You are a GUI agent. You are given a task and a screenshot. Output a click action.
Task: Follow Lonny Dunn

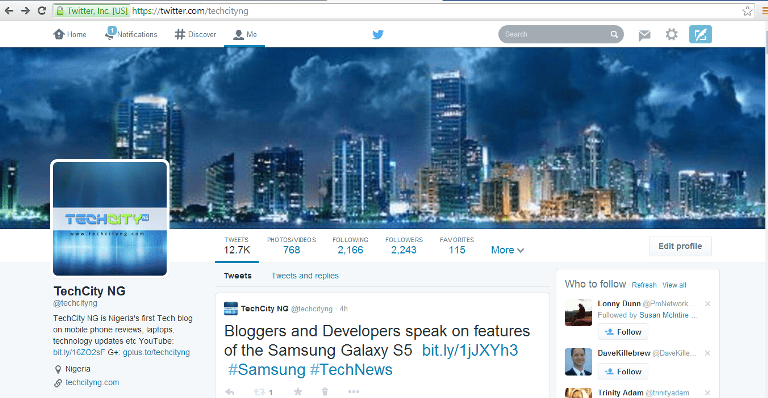(623, 332)
